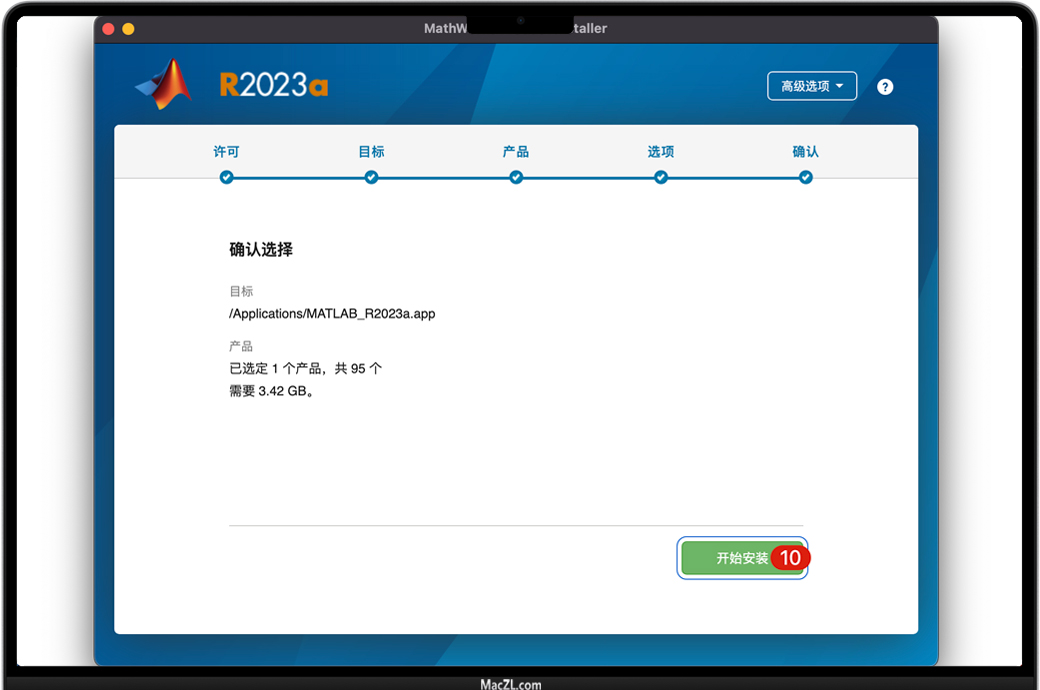This screenshot has width=1040, height=690.
Task: Start installation with the 开始安装 button
Action: [742, 558]
